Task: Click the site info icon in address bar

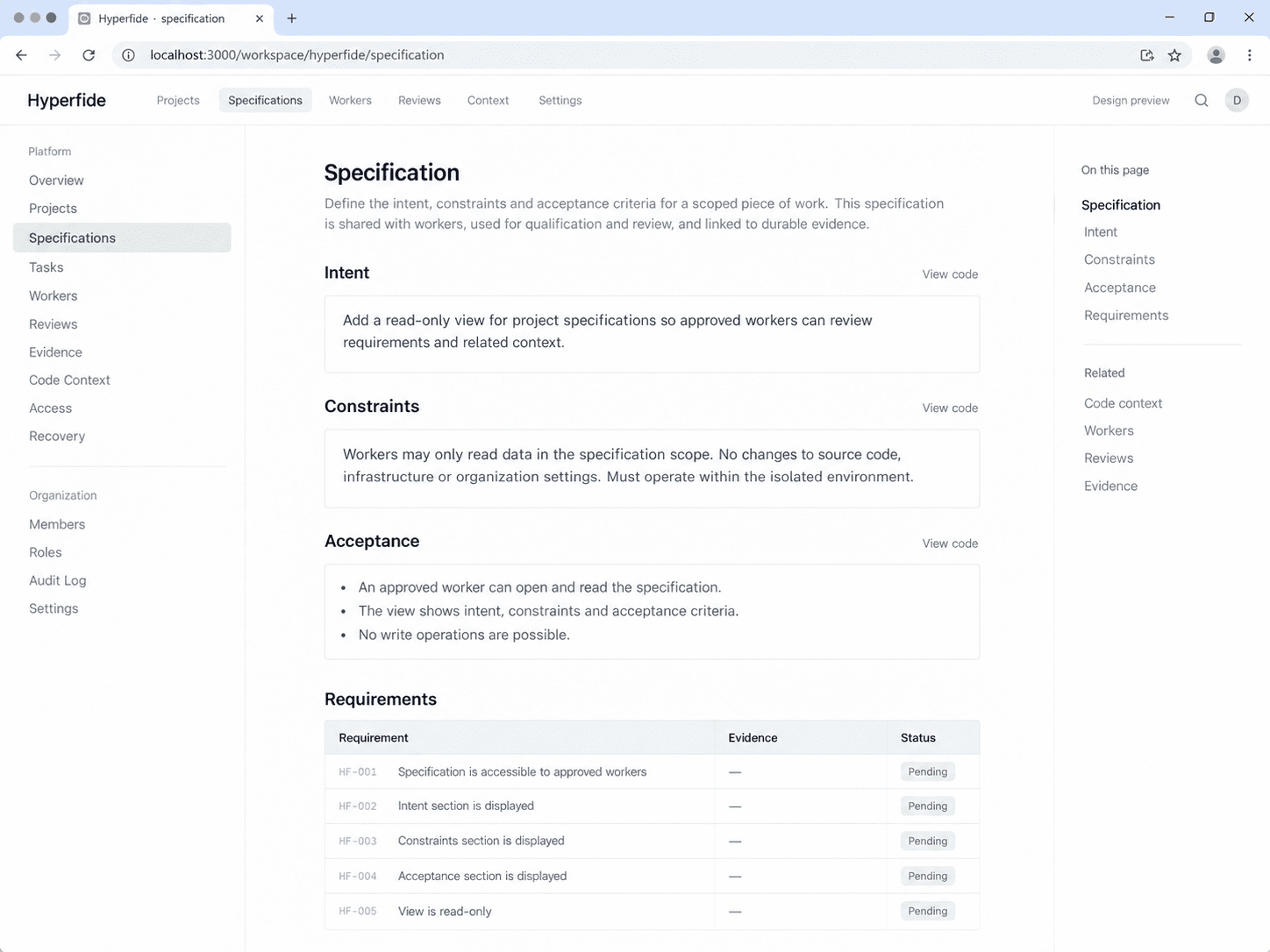Action: coord(128,55)
